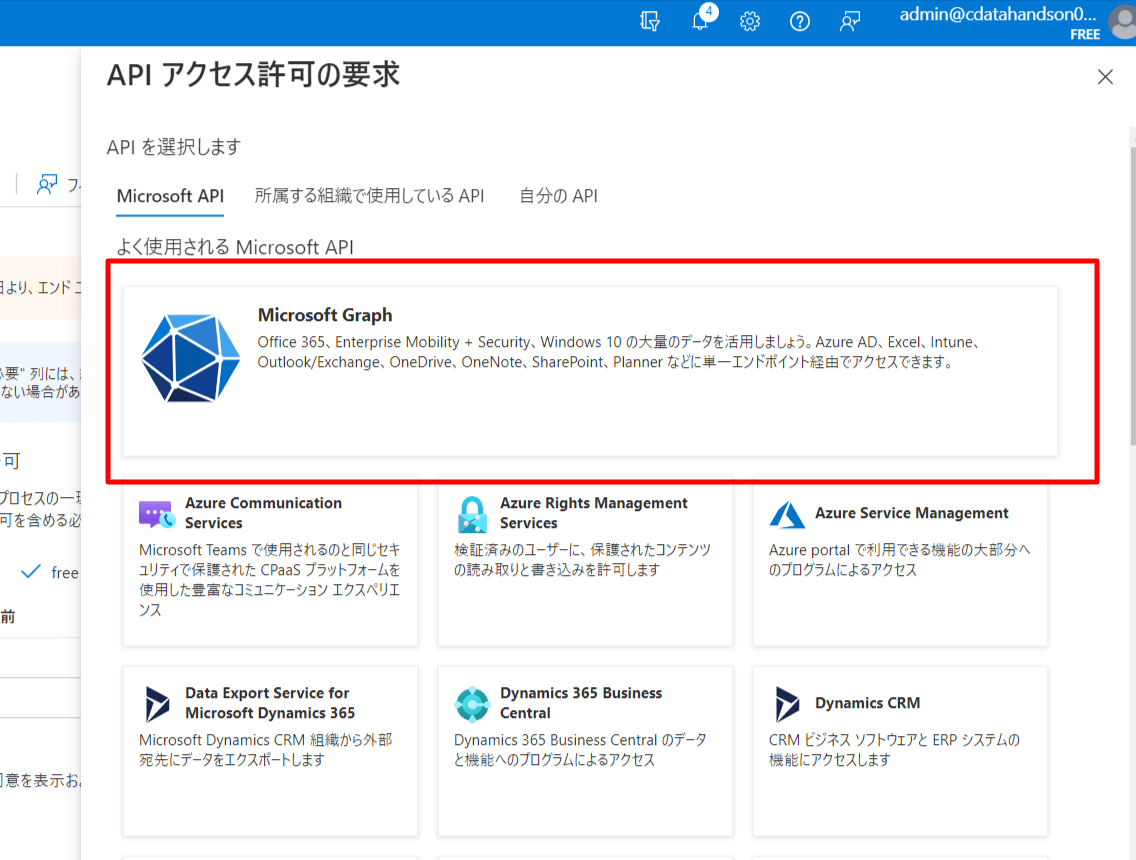Click the 'よく使用される Microsoft API' section label
The width and height of the screenshot is (1136, 860).
tap(235, 247)
